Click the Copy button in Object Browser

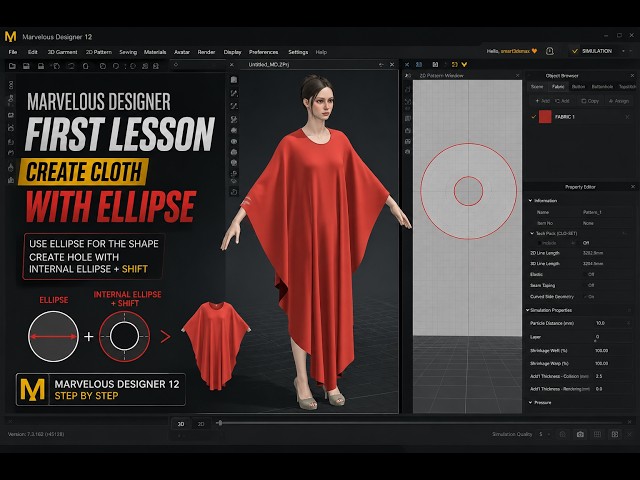coord(590,101)
